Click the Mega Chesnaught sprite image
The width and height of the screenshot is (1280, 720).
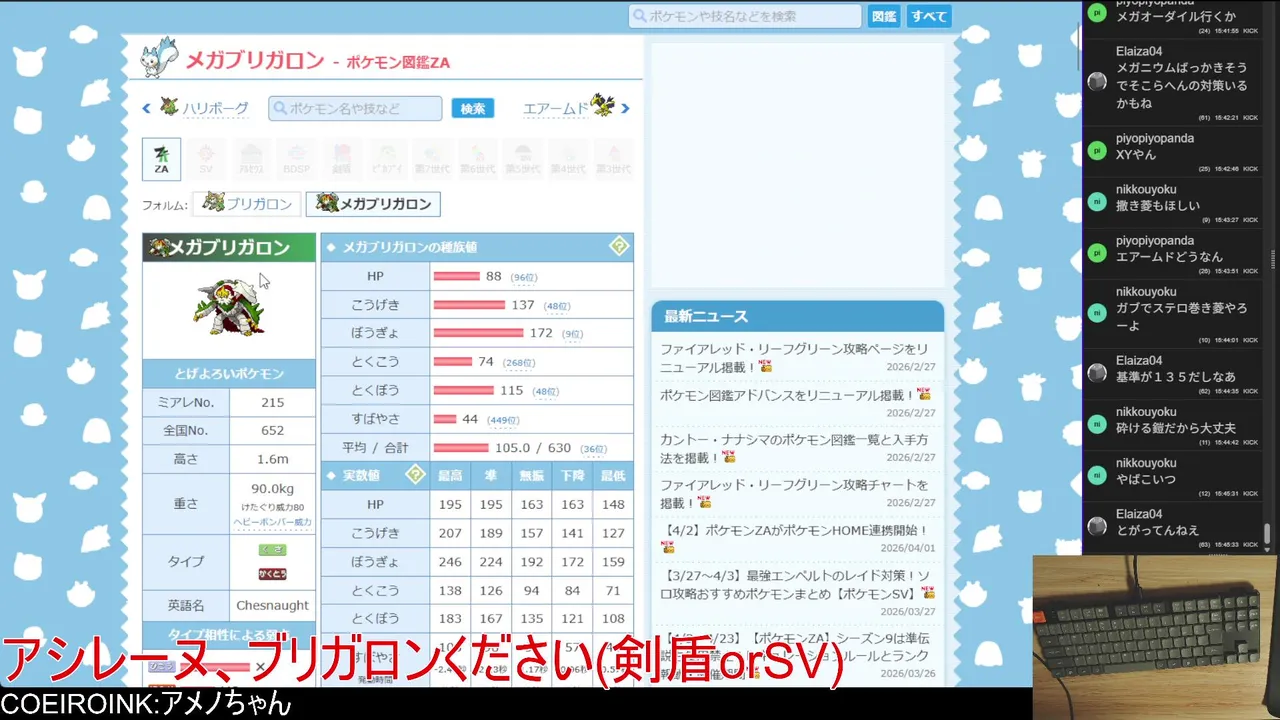tap(229, 306)
